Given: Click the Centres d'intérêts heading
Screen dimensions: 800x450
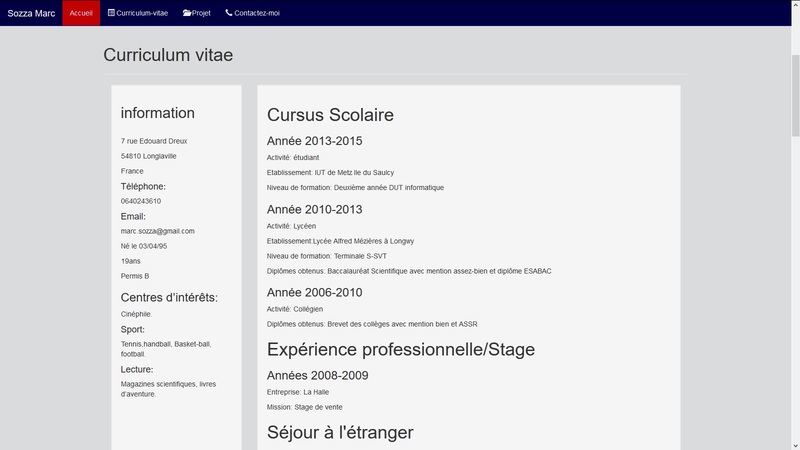Looking at the screenshot, I should [x=169, y=297].
